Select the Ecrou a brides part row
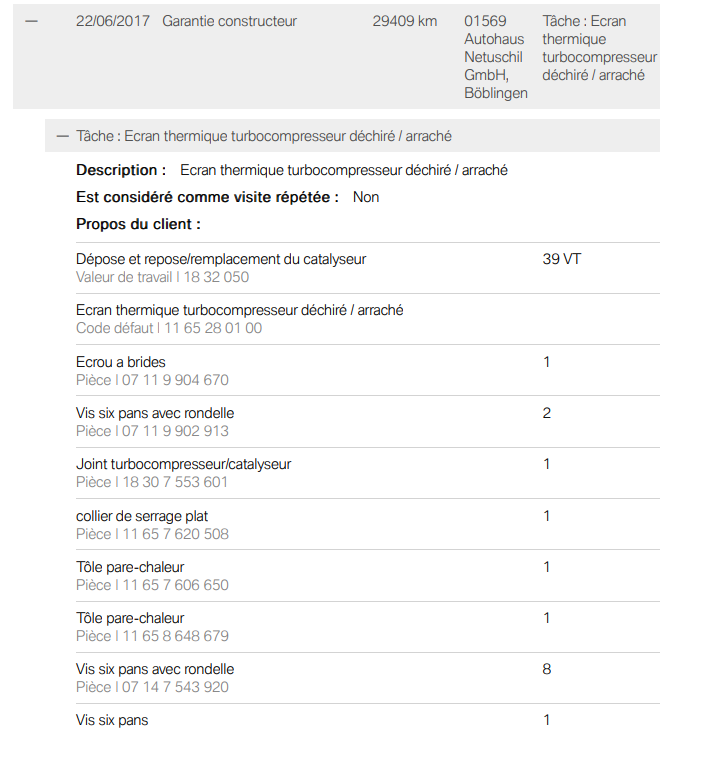 pyautogui.click(x=368, y=370)
